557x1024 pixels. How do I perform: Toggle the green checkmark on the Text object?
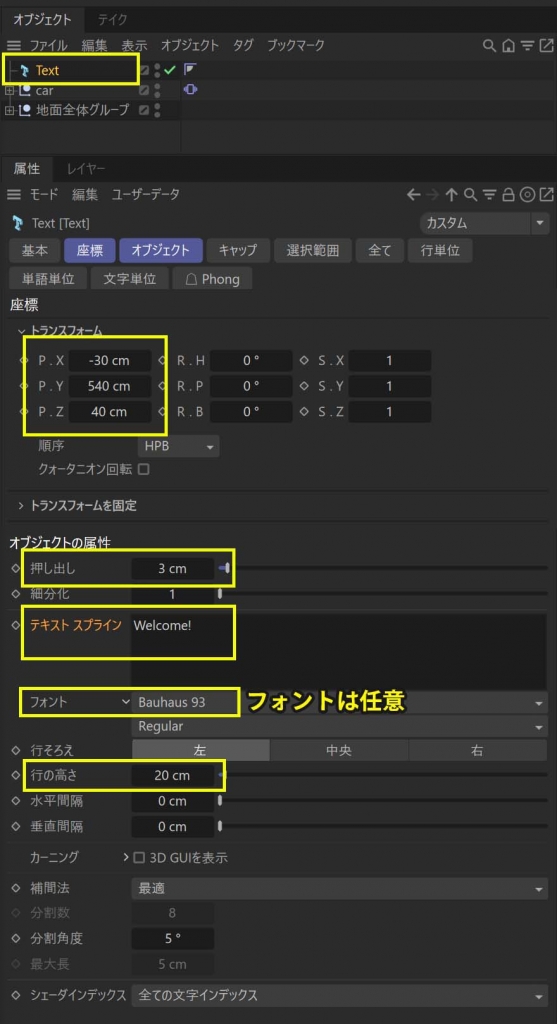coord(170,70)
